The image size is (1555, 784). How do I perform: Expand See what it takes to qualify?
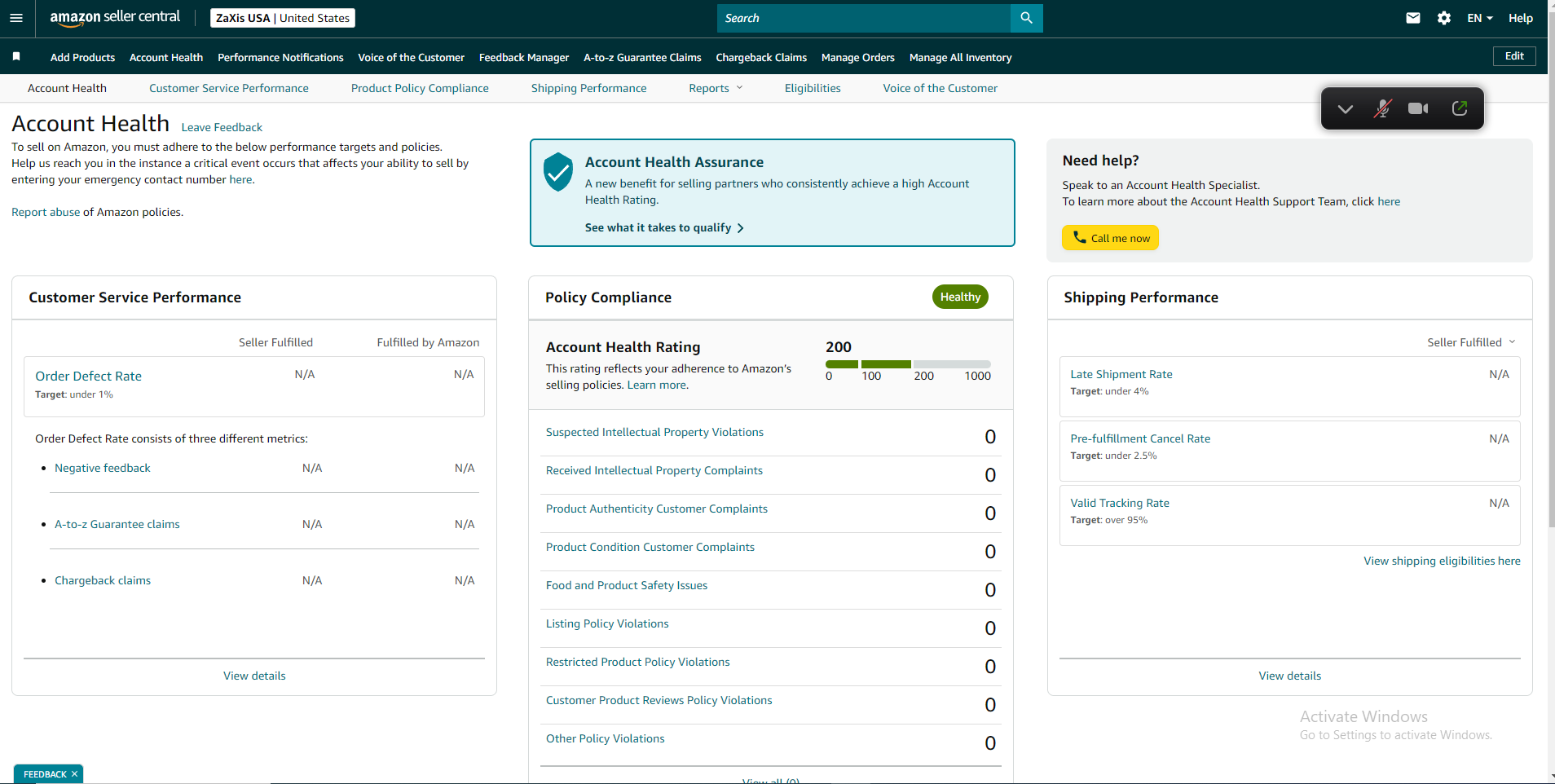click(664, 227)
